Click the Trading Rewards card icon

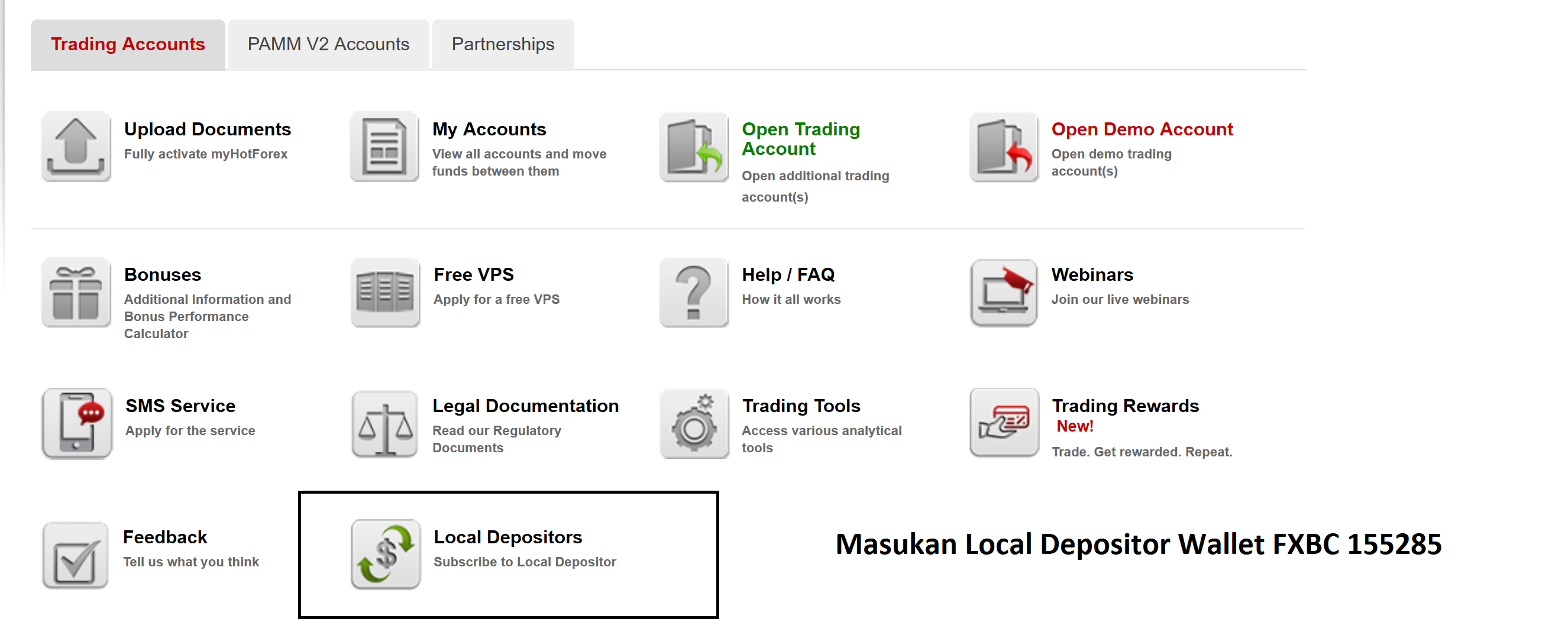point(1004,423)
